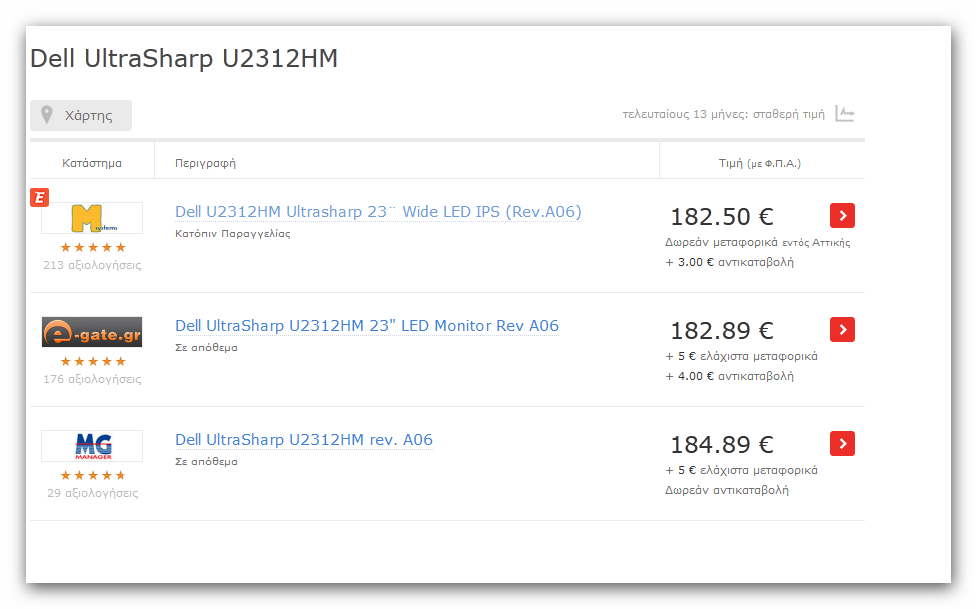Click the star rating above 213 αξιολογήσεις
The width and height of the screenshot is (977, 609).
tap(93, 247)
